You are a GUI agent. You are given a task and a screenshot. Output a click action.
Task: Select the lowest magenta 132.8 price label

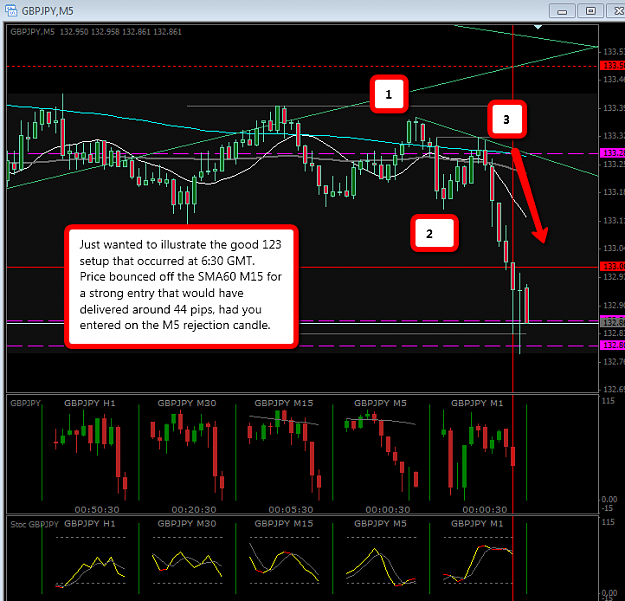[x=613, y=345]
